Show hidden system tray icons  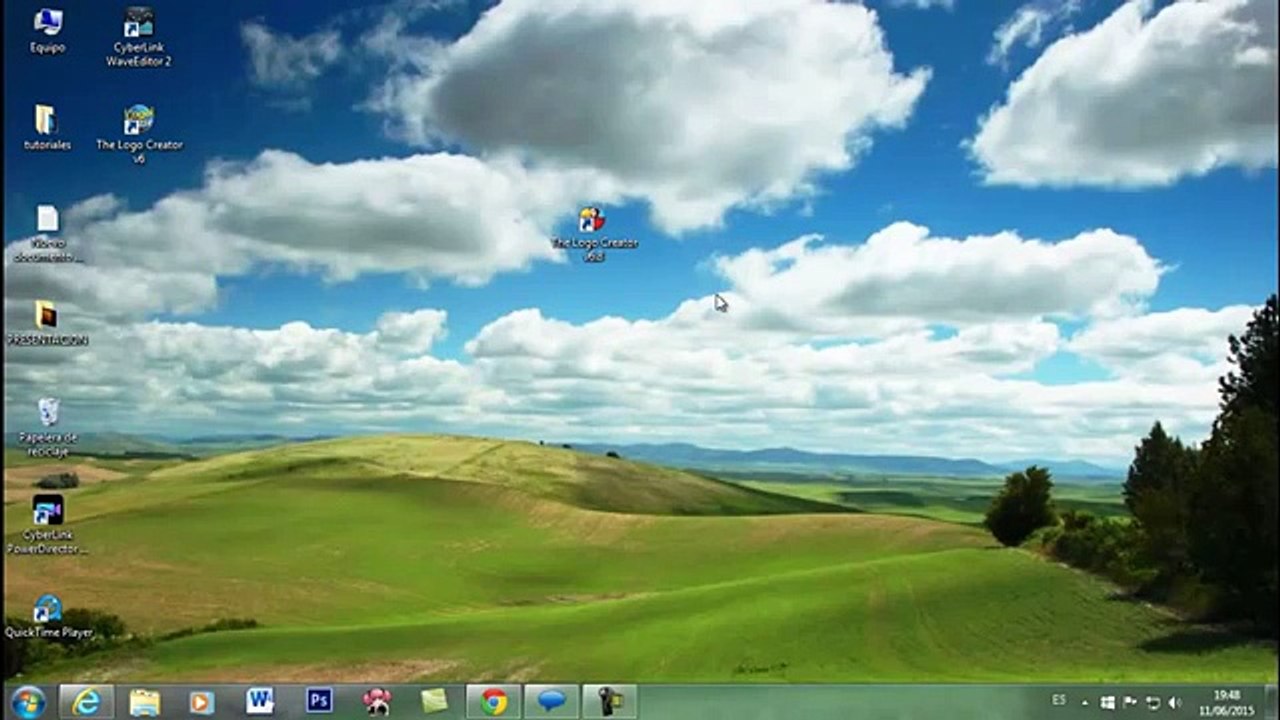coord(1087,702)
